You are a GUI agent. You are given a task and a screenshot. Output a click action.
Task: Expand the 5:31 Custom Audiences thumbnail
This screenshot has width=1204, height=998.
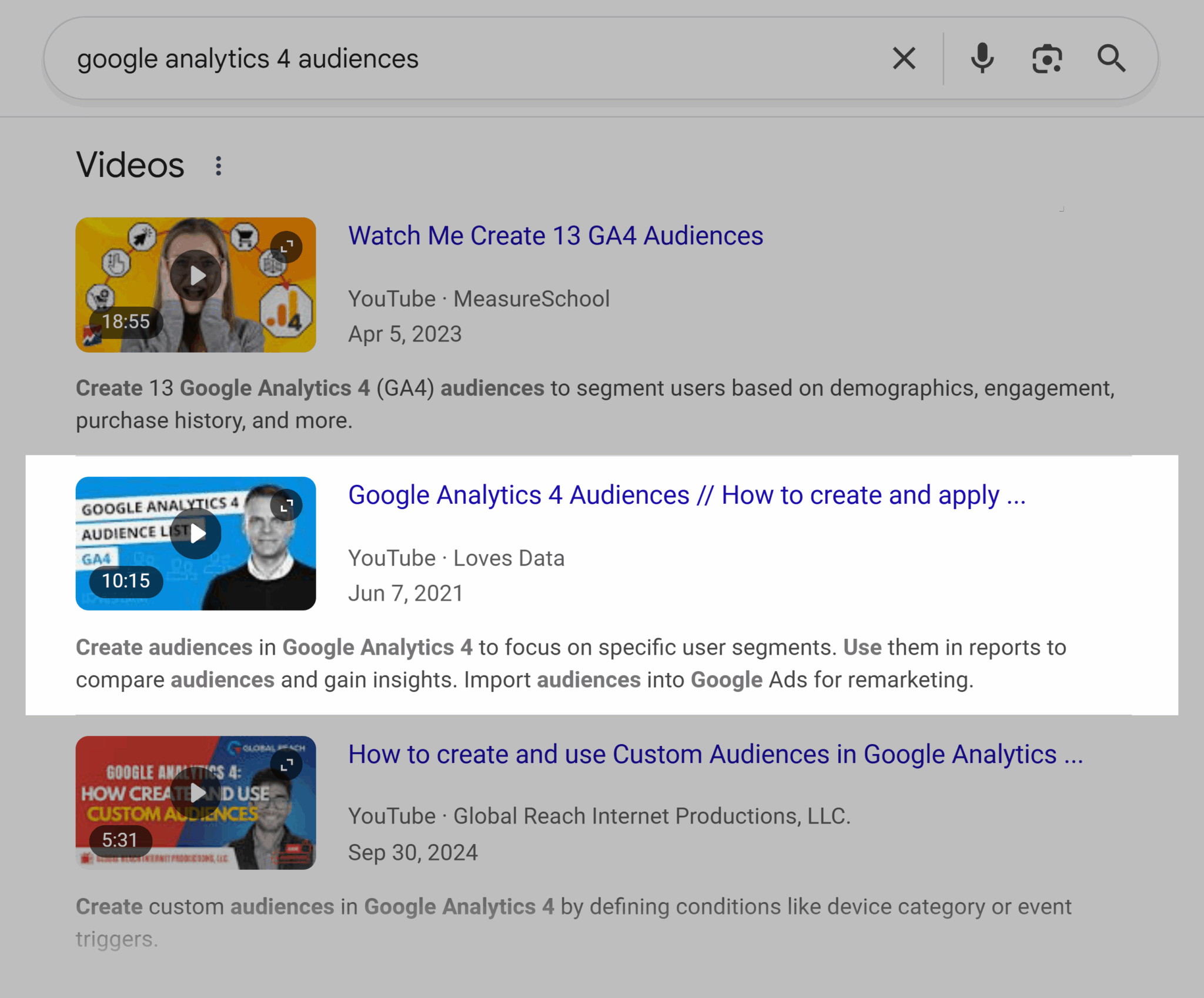(286, 764)
